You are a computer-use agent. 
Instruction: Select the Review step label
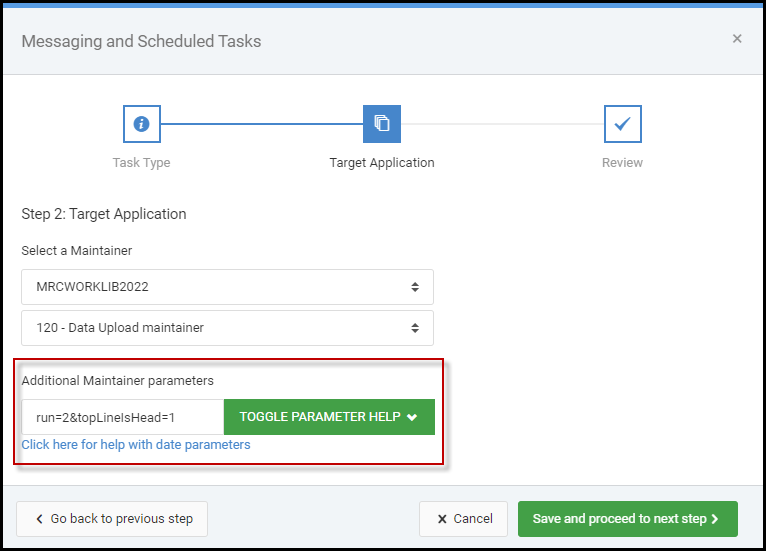click(622, 162)
